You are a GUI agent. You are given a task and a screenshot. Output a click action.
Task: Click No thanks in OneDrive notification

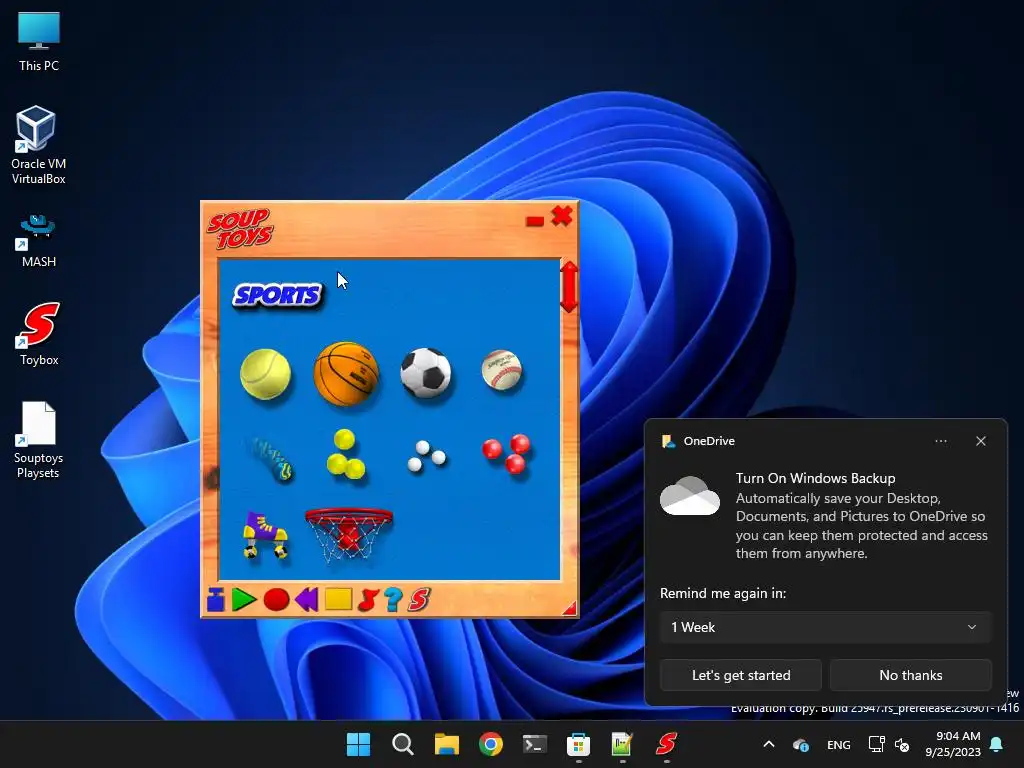tap(910, 675)
